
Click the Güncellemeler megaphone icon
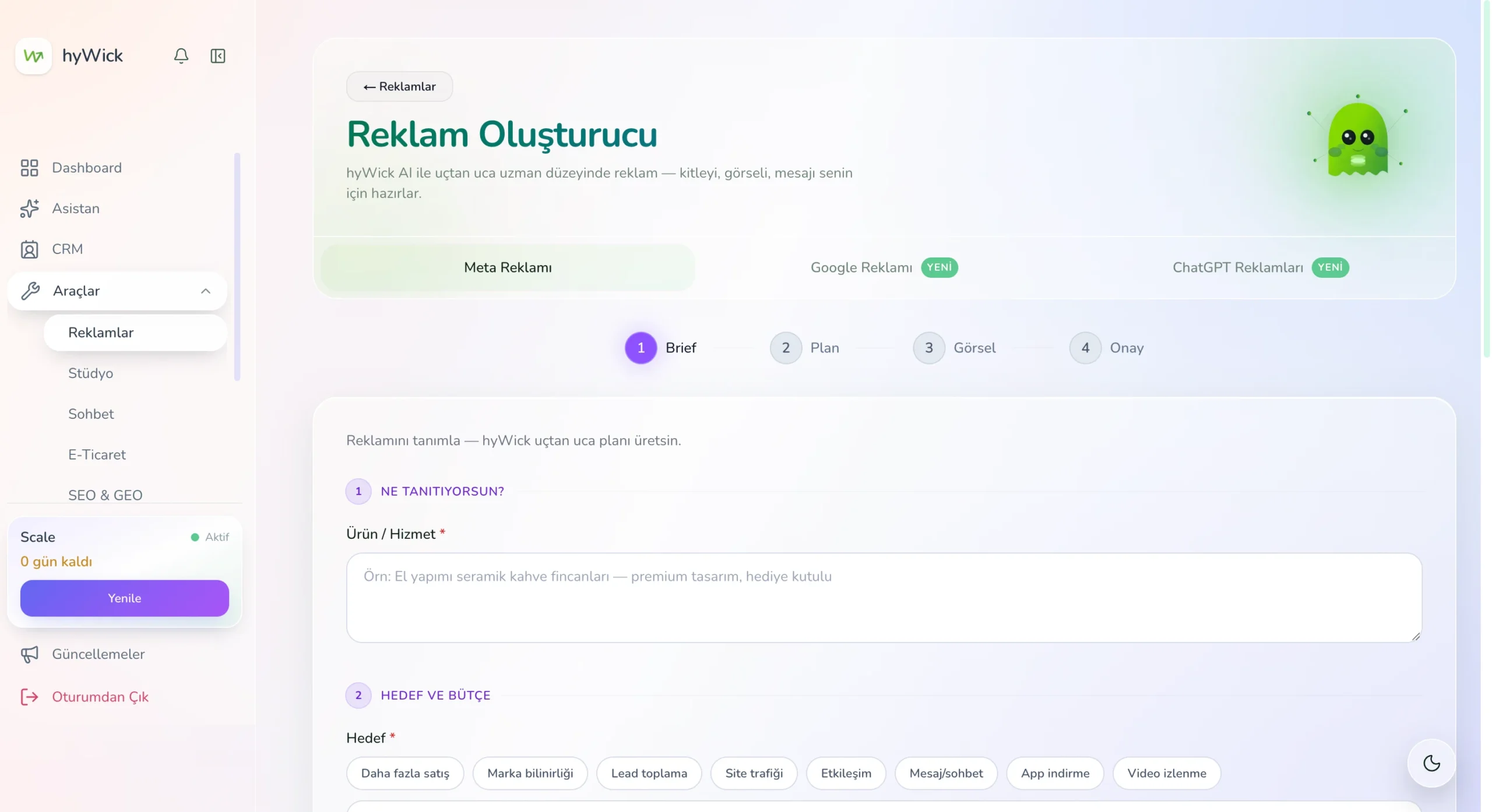pyautogui.click(x=30, y=654)
